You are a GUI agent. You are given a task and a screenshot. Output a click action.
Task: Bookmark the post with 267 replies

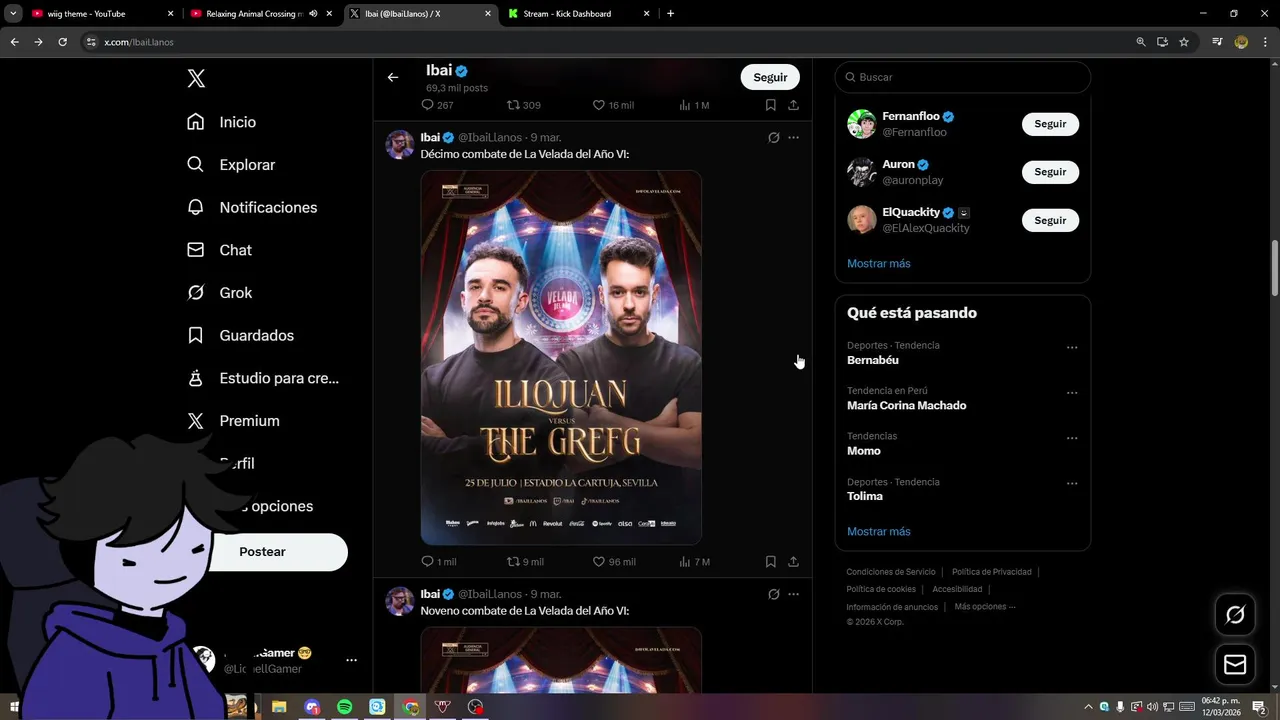[x=771, y=105]
